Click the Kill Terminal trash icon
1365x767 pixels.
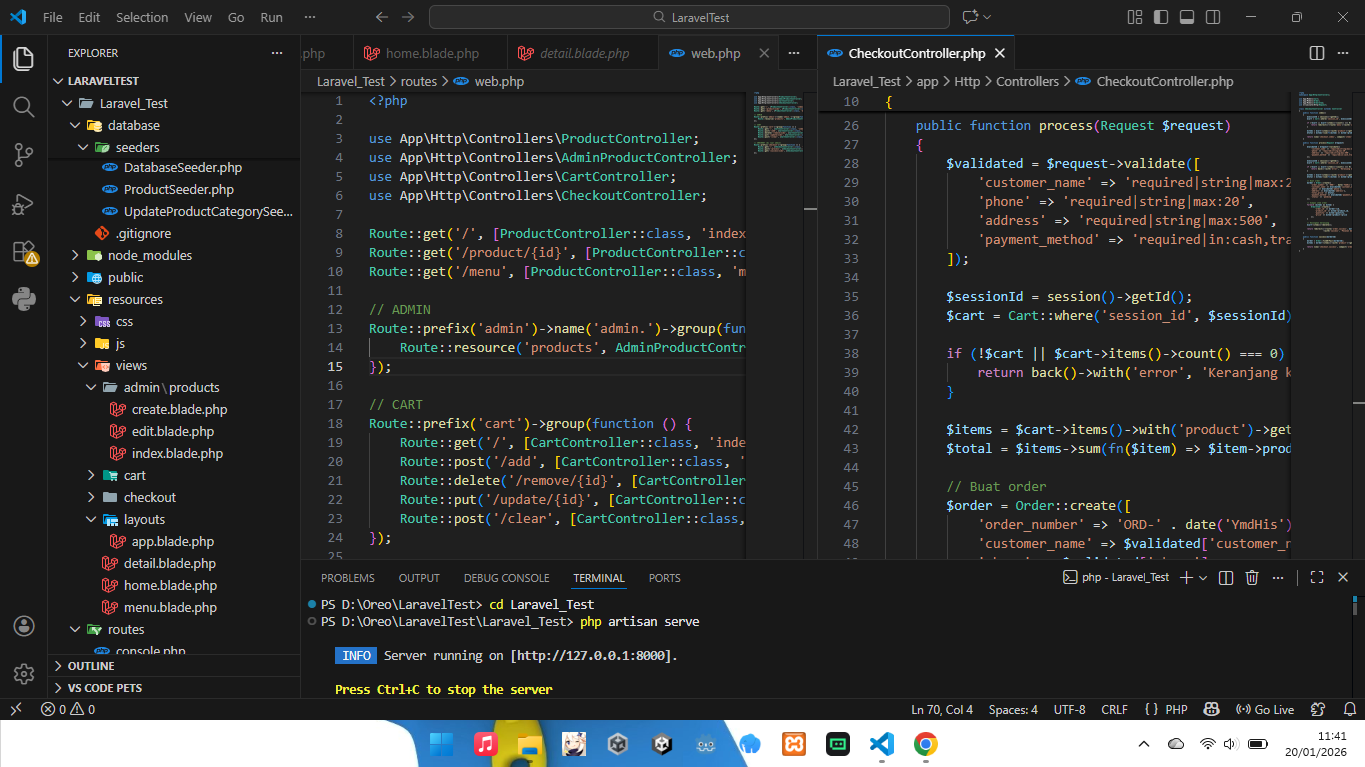1252,578
